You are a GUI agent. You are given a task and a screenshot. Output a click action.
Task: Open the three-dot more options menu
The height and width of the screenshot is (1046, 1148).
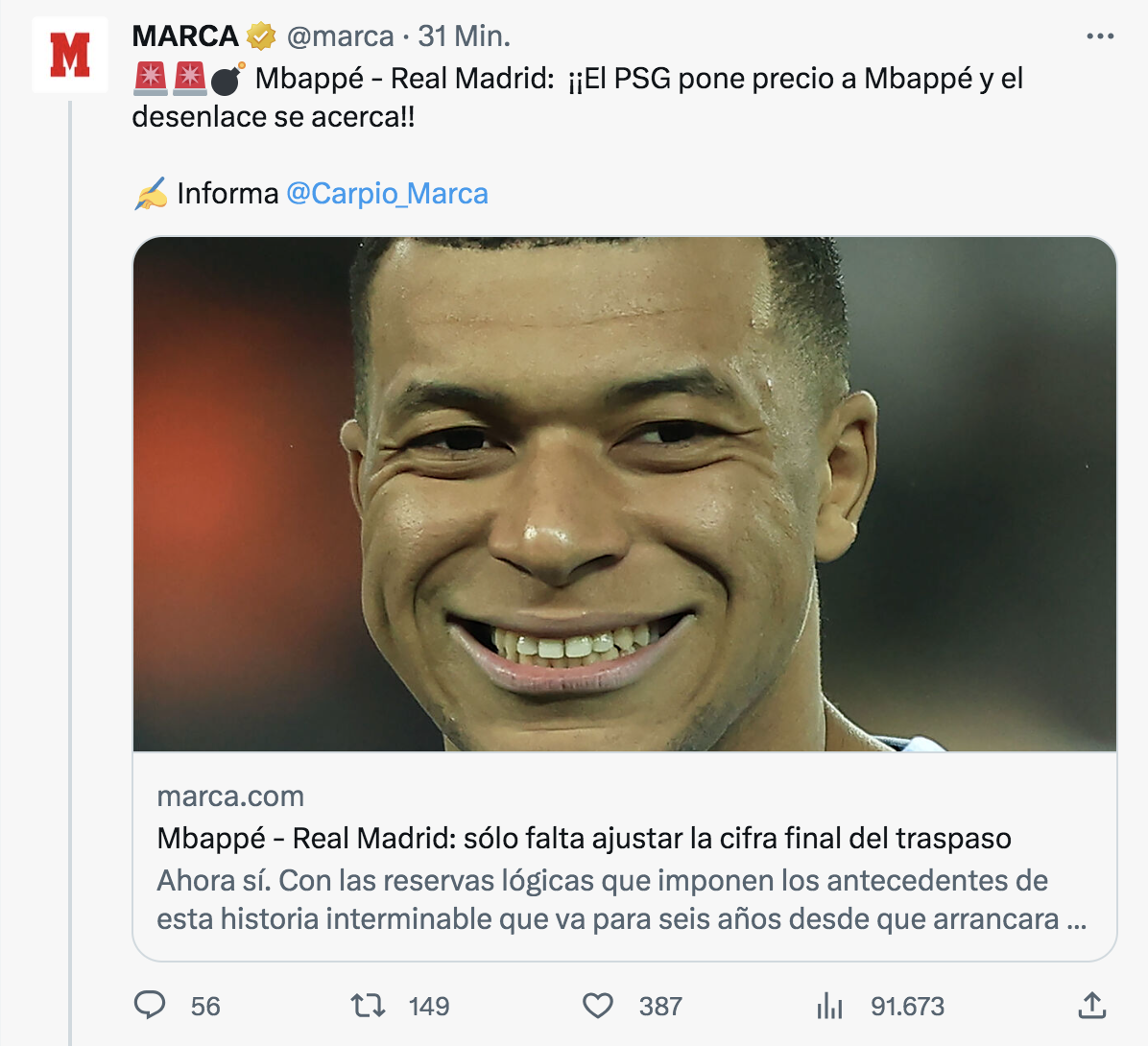[1100, 36]
